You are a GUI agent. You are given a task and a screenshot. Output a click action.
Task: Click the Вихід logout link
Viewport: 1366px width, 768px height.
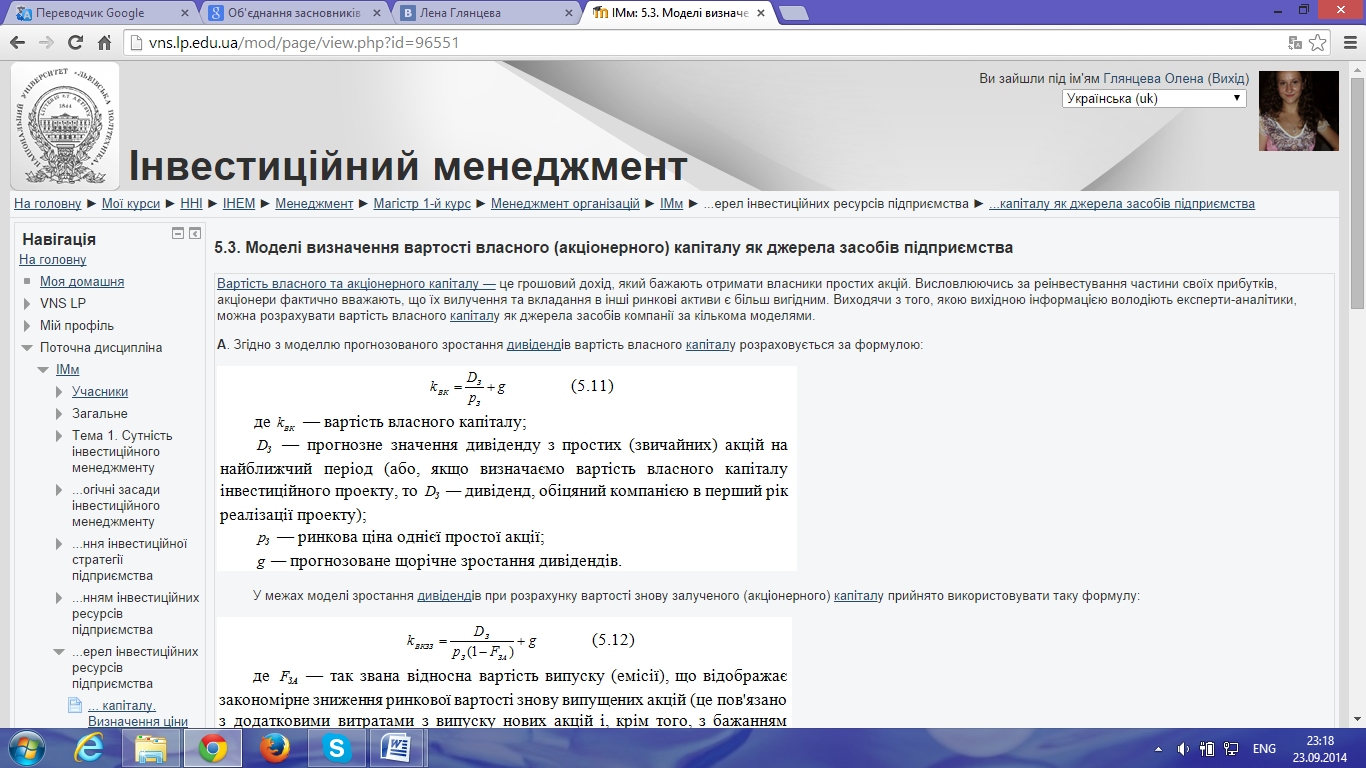click(x=1228, y=78)
